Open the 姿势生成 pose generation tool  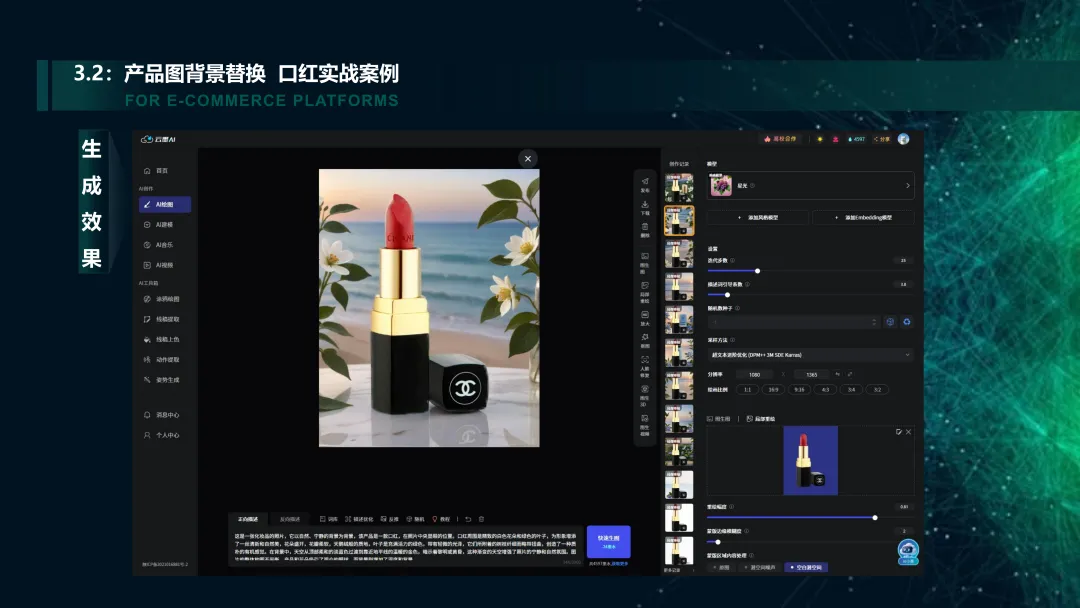pos(161,379)
